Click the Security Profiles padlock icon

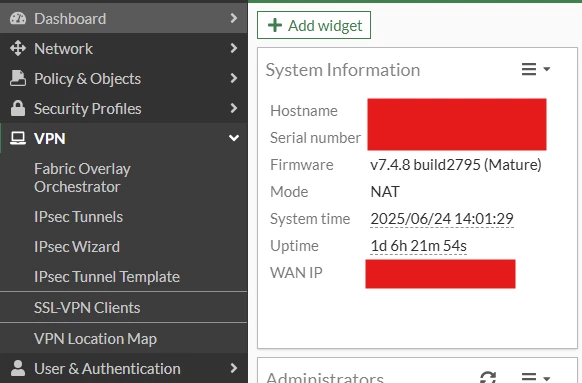(18, 108)
